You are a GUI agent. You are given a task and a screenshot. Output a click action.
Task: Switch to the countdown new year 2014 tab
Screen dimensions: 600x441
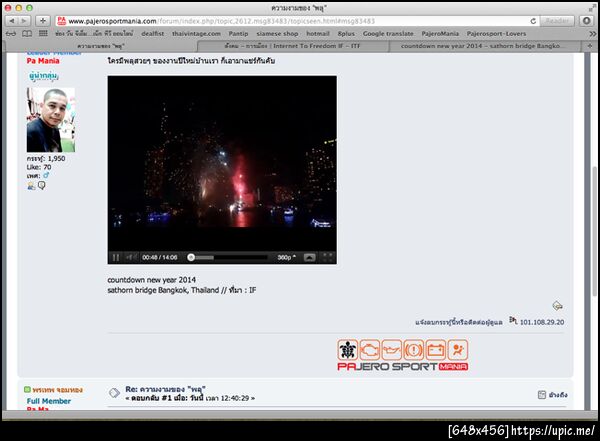485,46
